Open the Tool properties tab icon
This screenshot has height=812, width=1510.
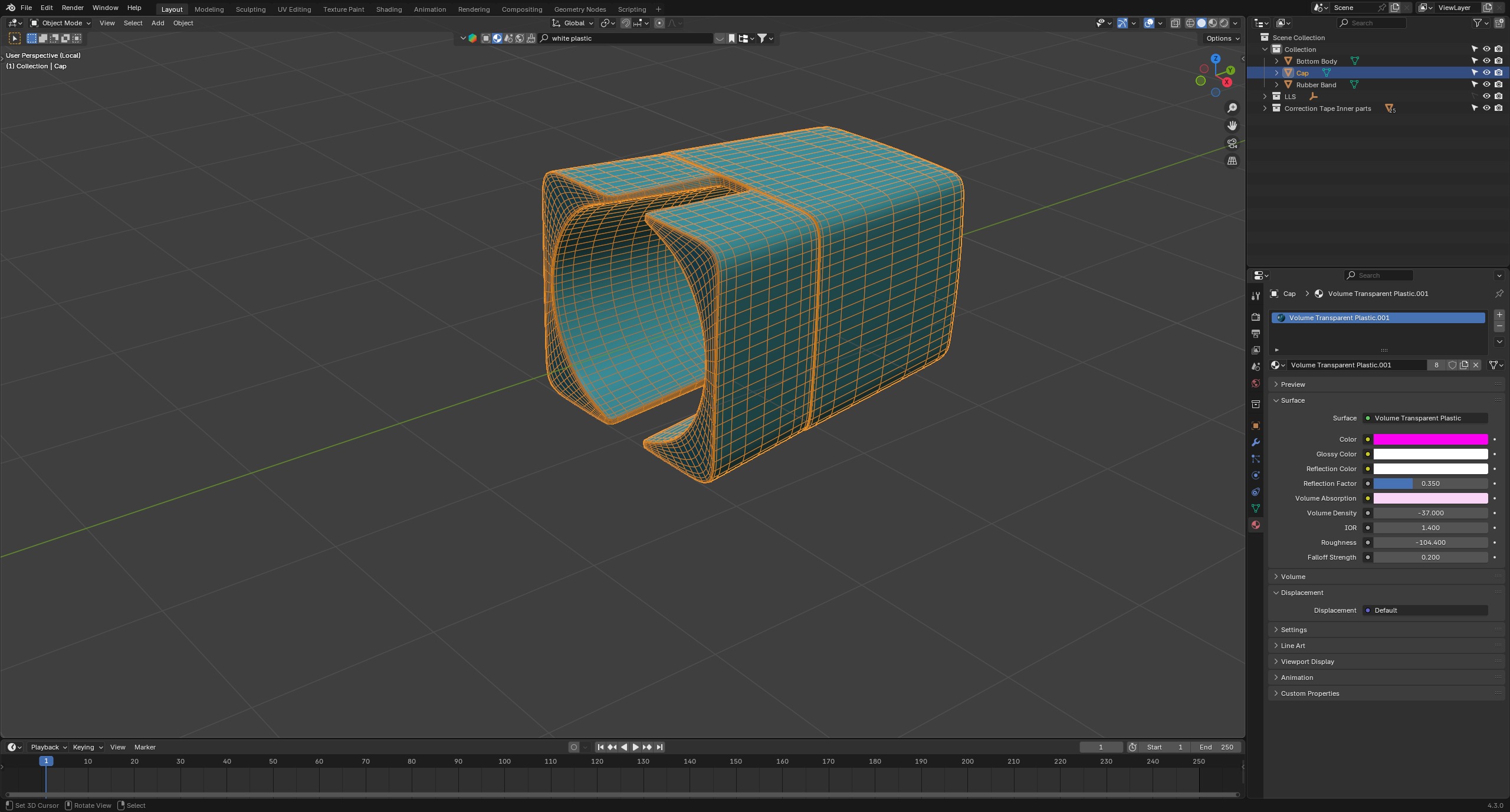[1255, 295]
